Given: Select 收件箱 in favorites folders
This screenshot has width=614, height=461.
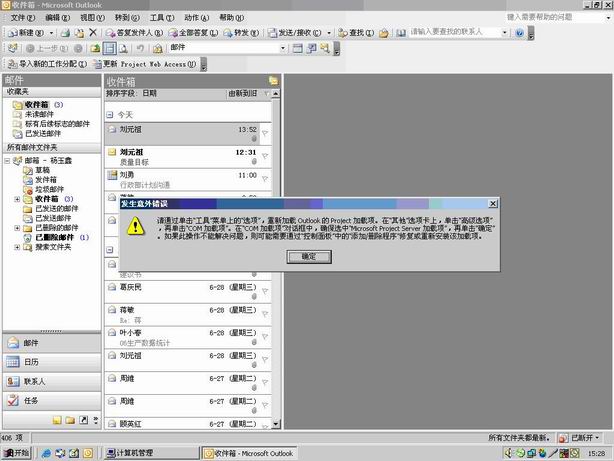Looking at the screenshot, I should coord(36,105).
